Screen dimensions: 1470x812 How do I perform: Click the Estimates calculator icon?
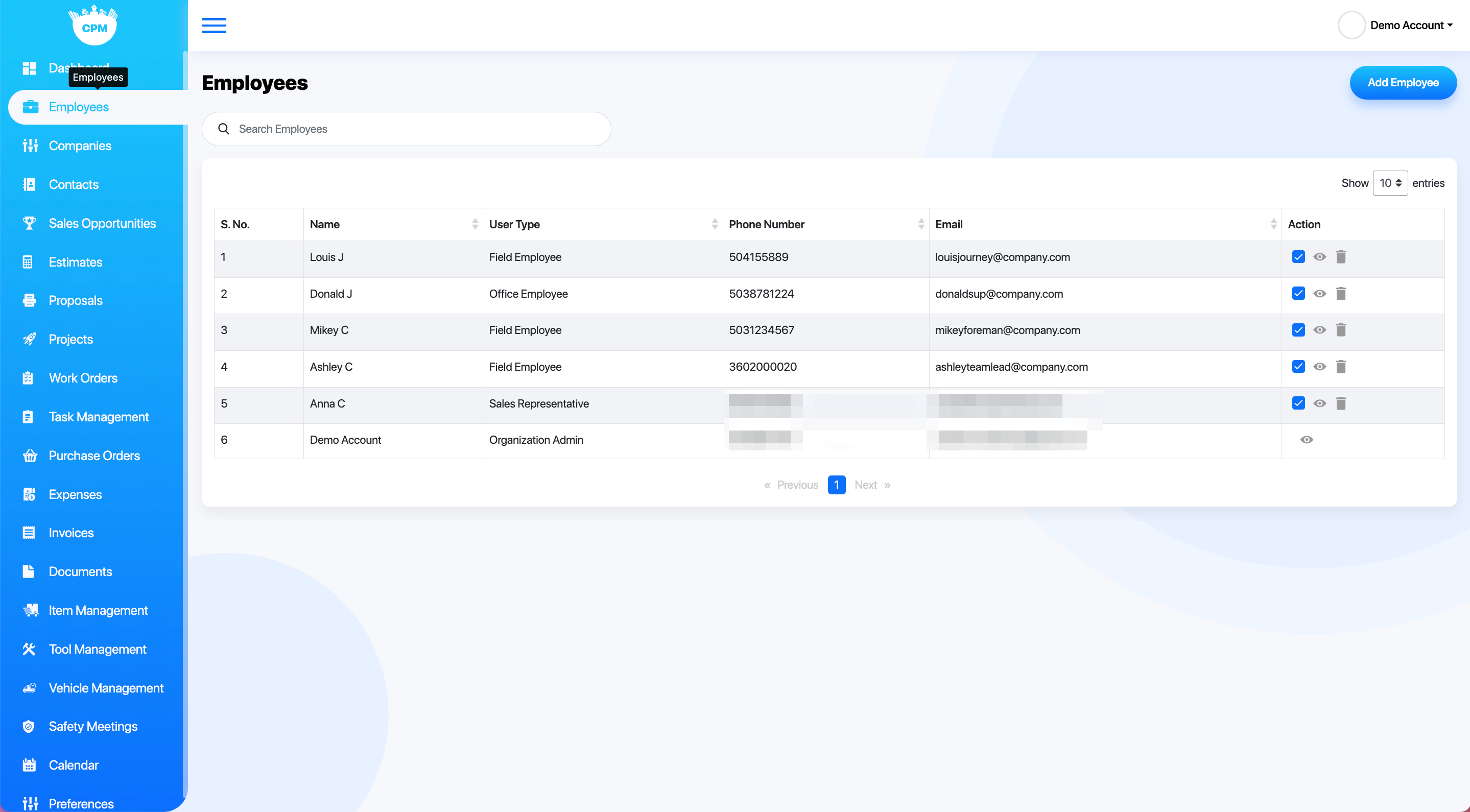(28, 262)
